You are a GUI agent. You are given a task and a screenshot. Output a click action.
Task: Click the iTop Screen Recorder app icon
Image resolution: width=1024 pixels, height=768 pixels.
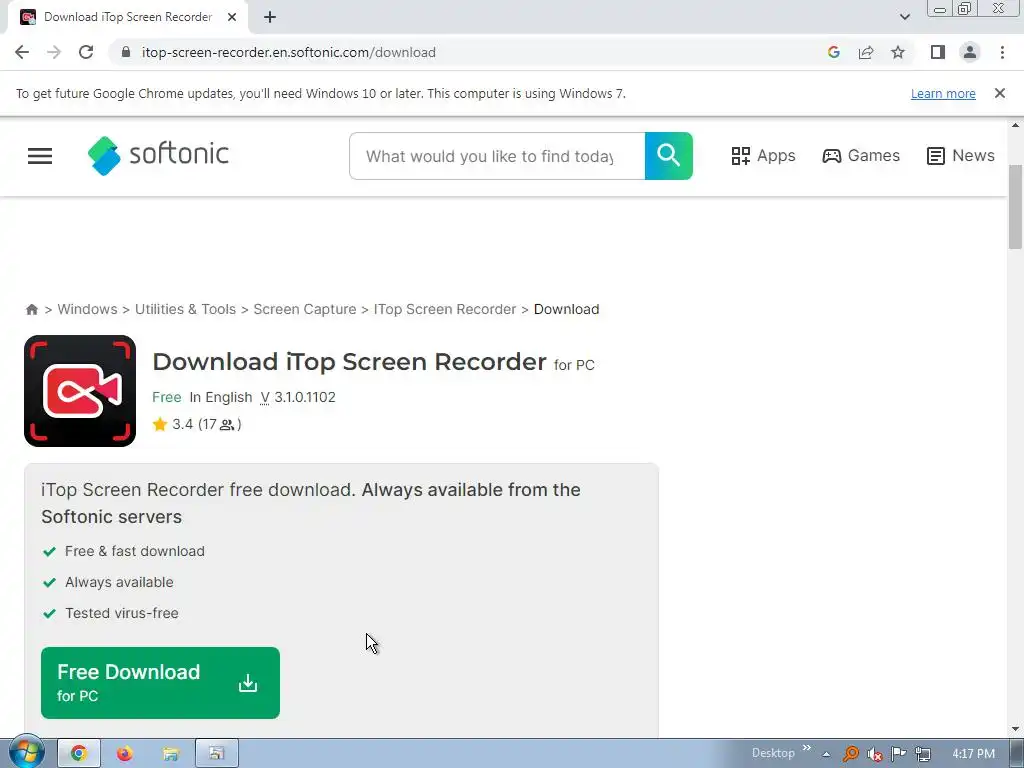pos(80,391)
